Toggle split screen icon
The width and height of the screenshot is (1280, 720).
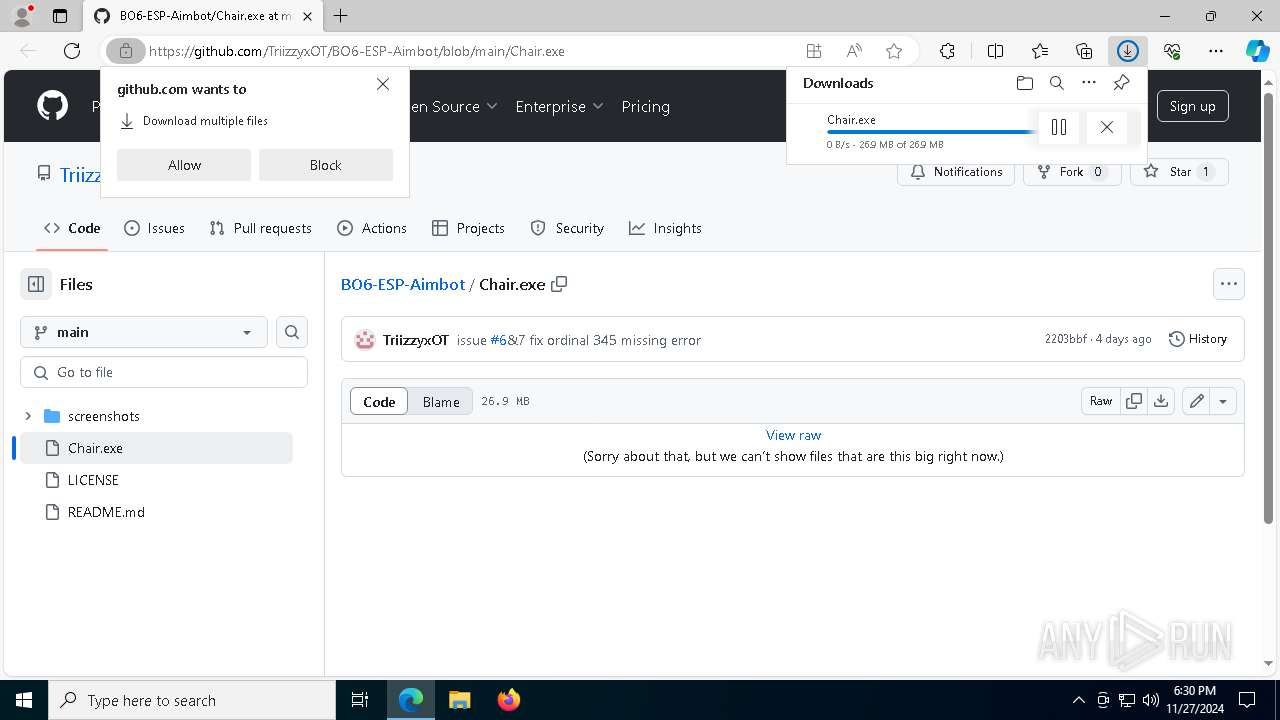coord(995,51)
